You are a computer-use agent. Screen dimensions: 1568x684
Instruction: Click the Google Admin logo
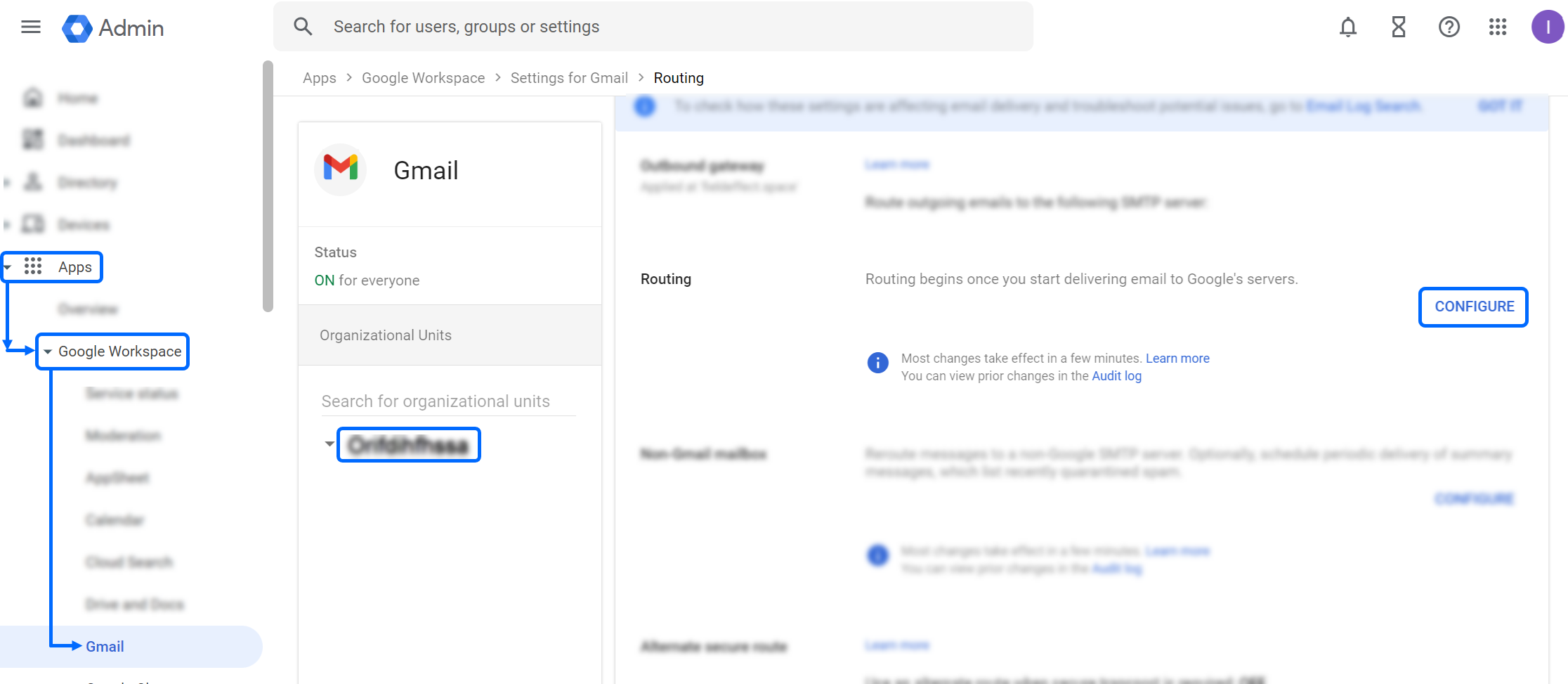click(x=113, y=28)
